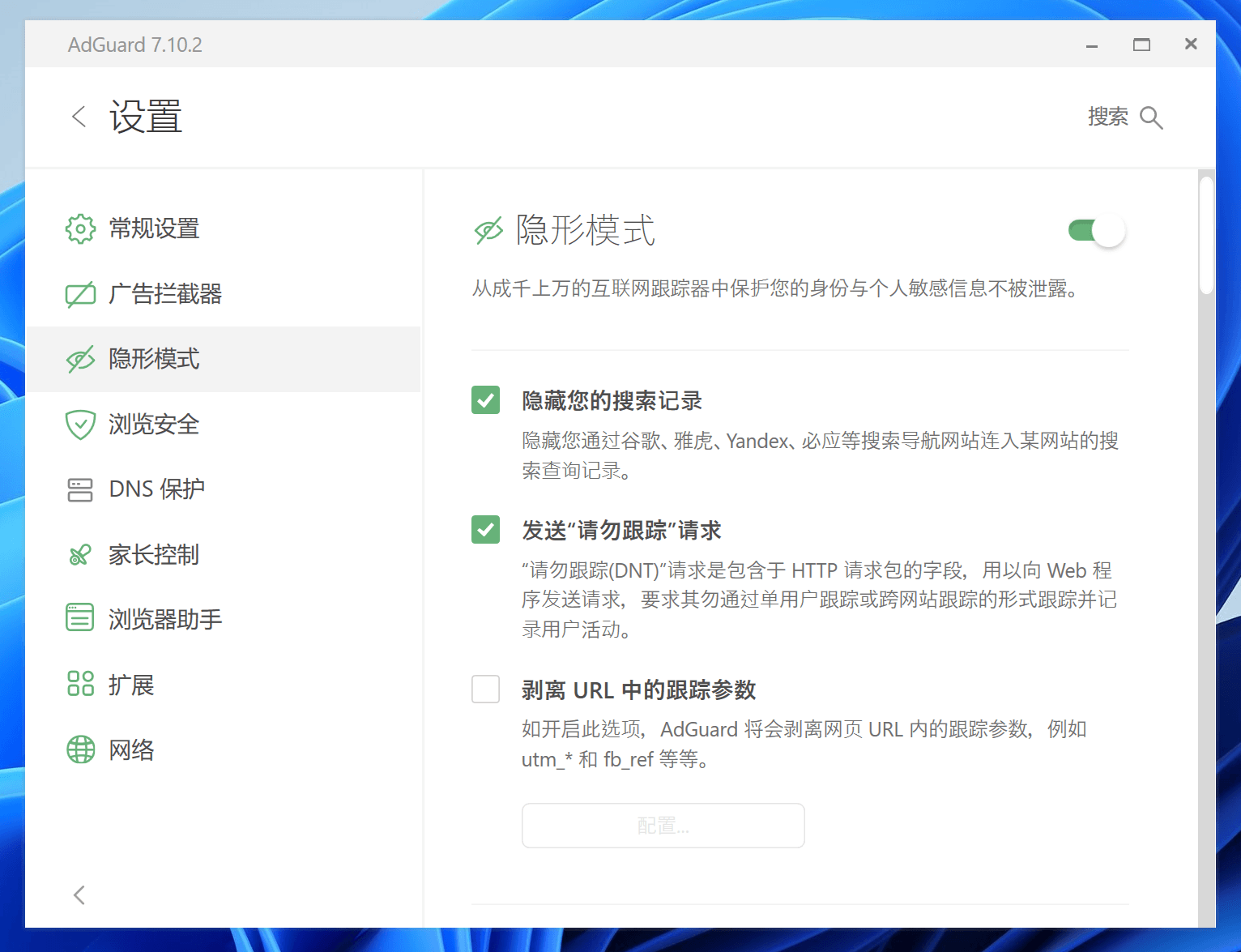
Task: Click the 网络 globe icon
Action: 80,749
